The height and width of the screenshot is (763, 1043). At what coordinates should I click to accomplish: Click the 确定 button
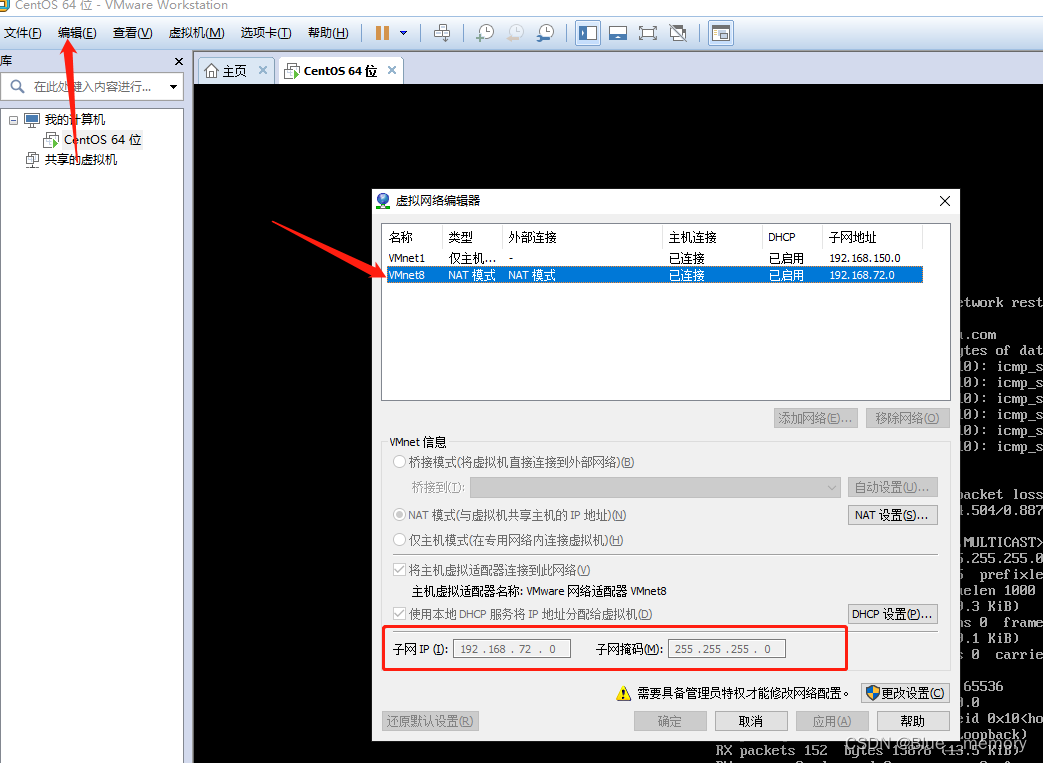click(x=670, y=721)
